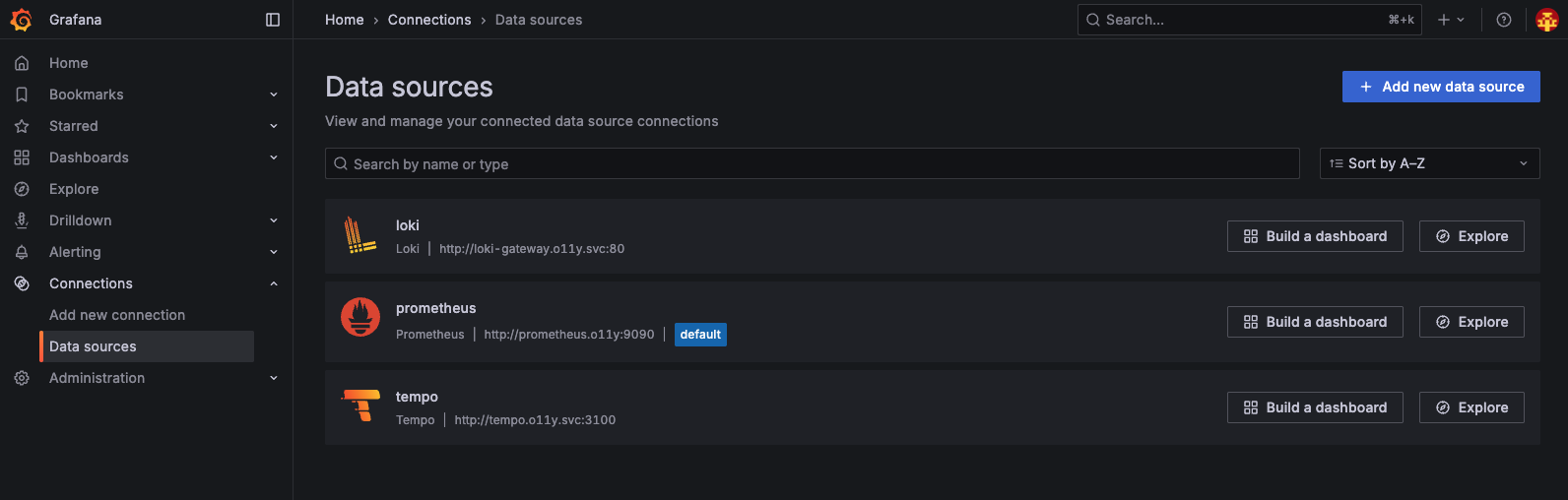
Task: Open the help question mark icon
Action: (1504, 20)
